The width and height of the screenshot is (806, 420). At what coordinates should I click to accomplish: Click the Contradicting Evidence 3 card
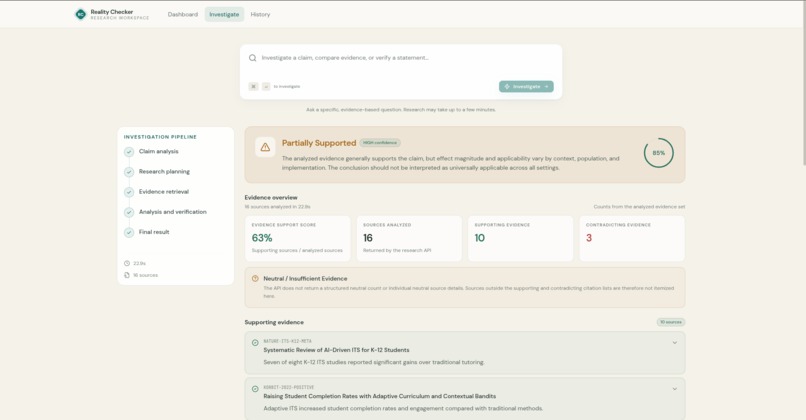point(632,238)
